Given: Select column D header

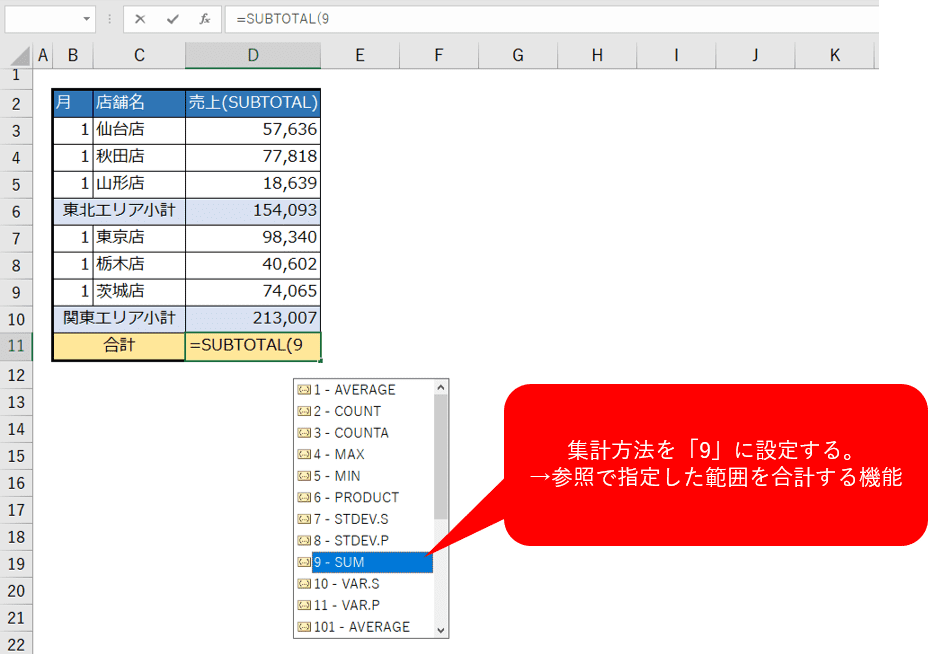Looking at the screenshot, I should tap(253, 55).
